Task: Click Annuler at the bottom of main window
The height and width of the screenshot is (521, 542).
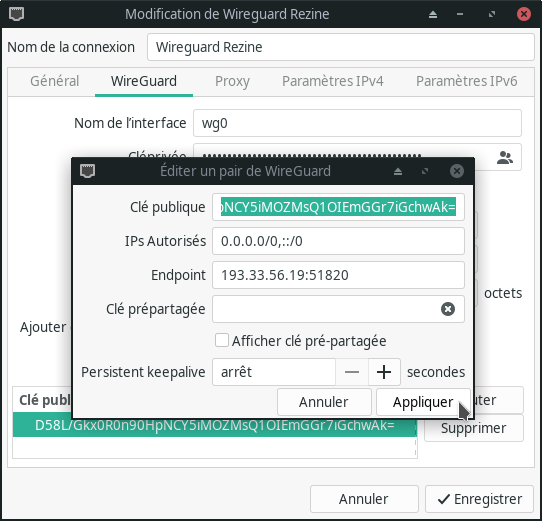Action: tap(364, 499)
